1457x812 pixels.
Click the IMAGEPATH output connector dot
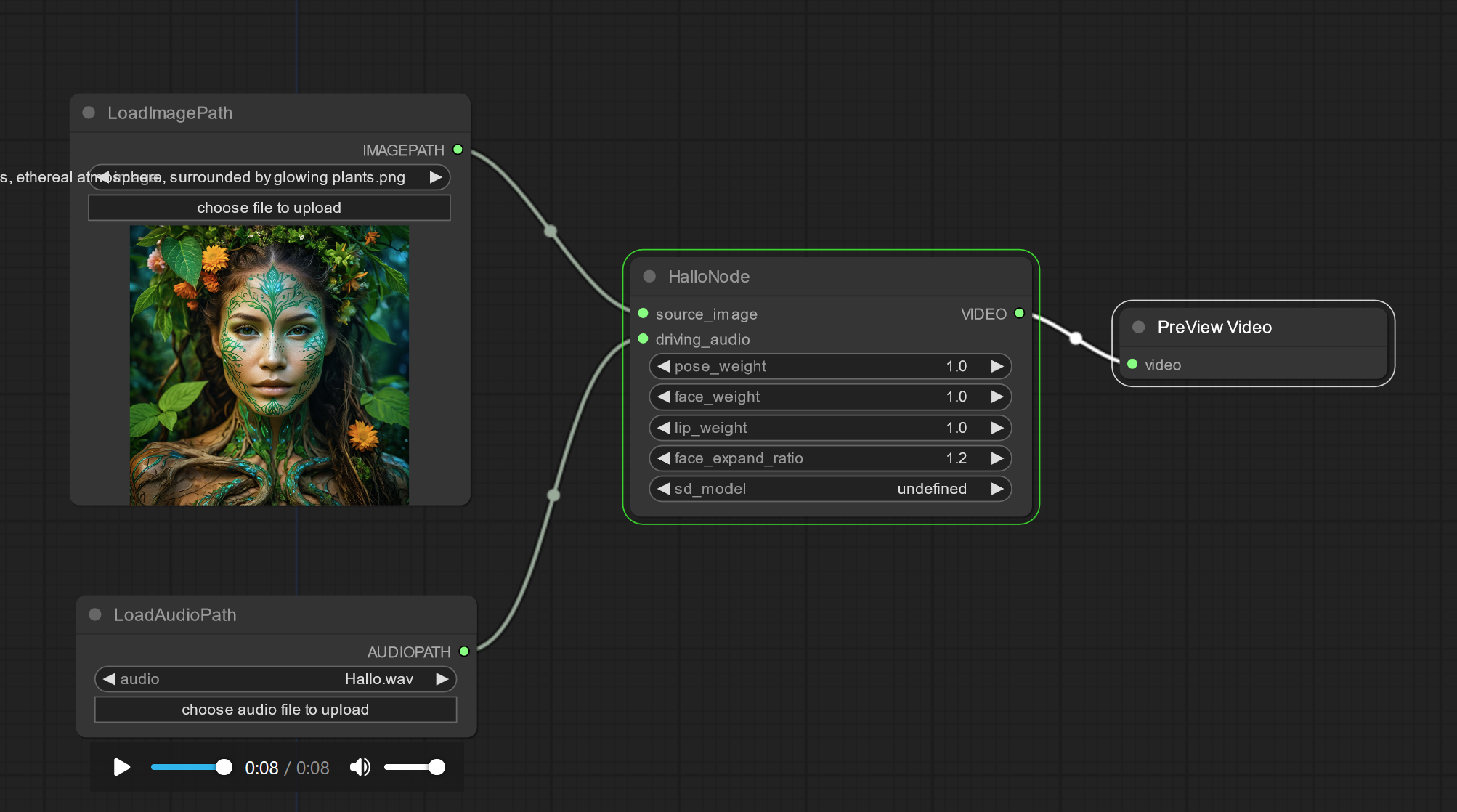(x=458, y=150)
